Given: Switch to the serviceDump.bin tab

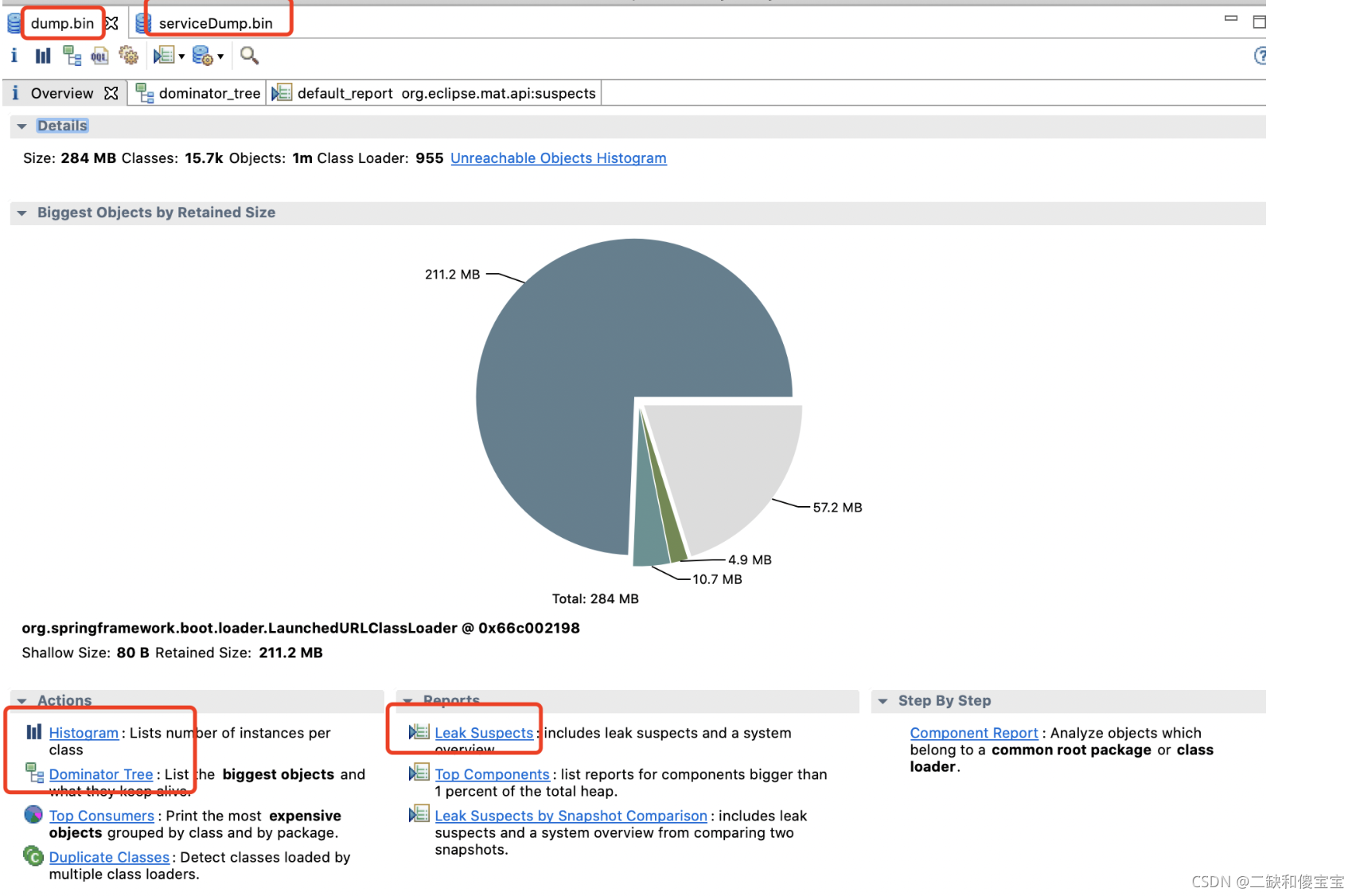Looking at the screenshot, I should point(216,23).
